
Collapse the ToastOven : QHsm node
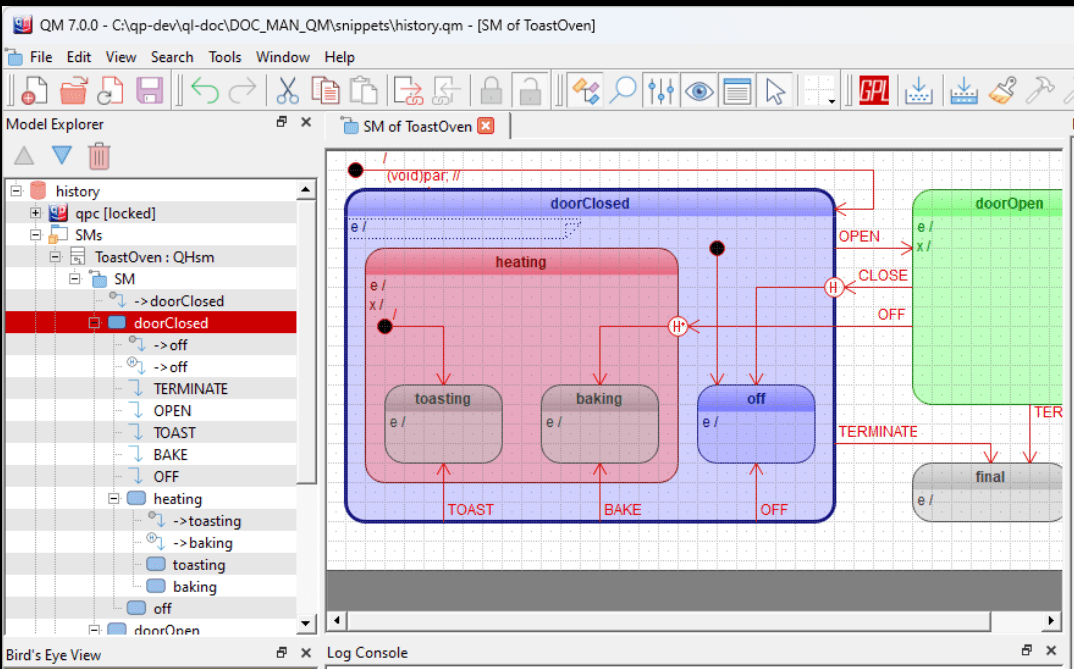click(x=55, y=257)
